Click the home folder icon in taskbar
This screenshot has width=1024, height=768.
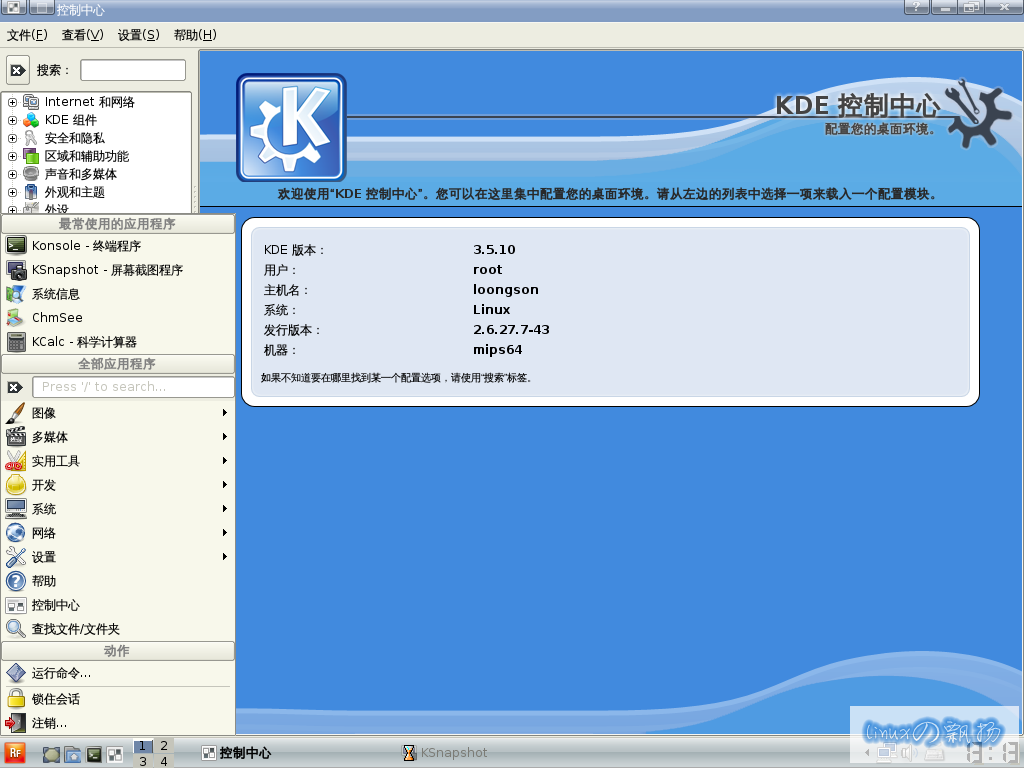coord(73,754)
